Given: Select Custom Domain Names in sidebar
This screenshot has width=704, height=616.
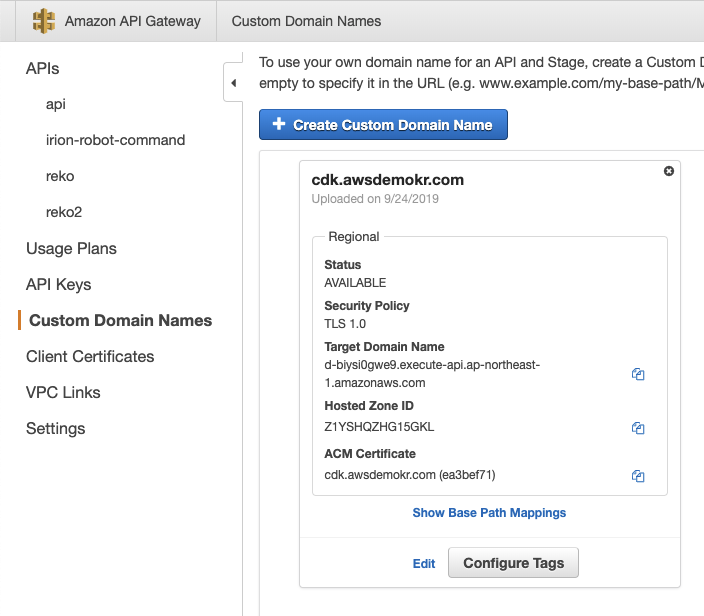Looking at the screenshot, I should click(x=120, y=321).
